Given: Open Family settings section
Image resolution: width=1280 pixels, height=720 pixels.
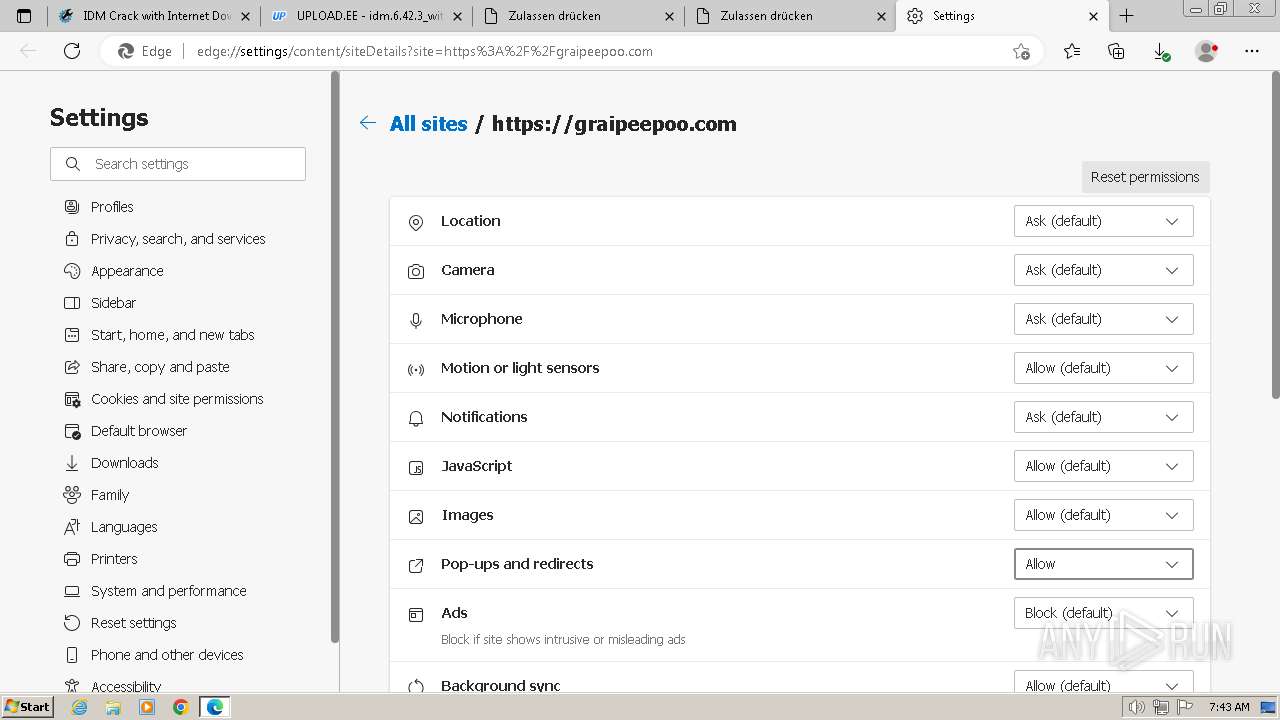Looking at the screenshot, I should click(110, 495).
